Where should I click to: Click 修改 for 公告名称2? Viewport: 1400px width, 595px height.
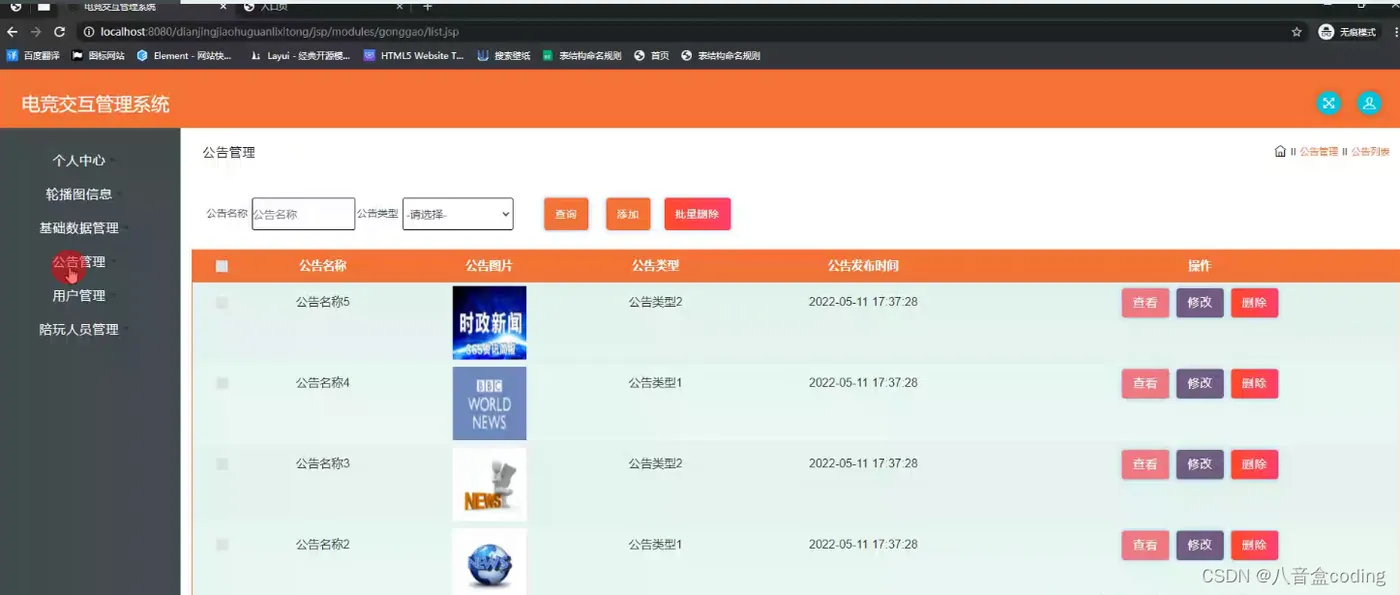pyautogui.click(x=1200, y=546)
